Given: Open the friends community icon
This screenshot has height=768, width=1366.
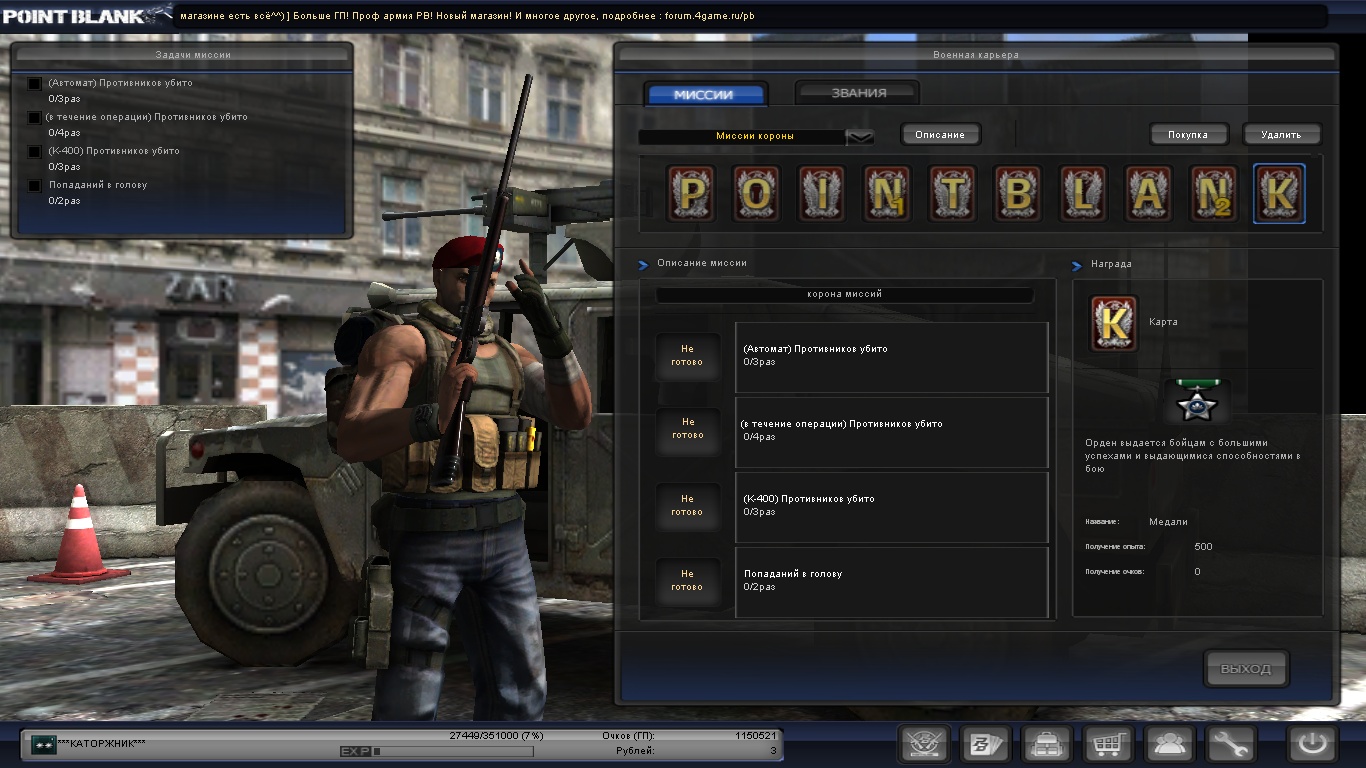Looking at the screenshot, I should (x=1169, y=744).
